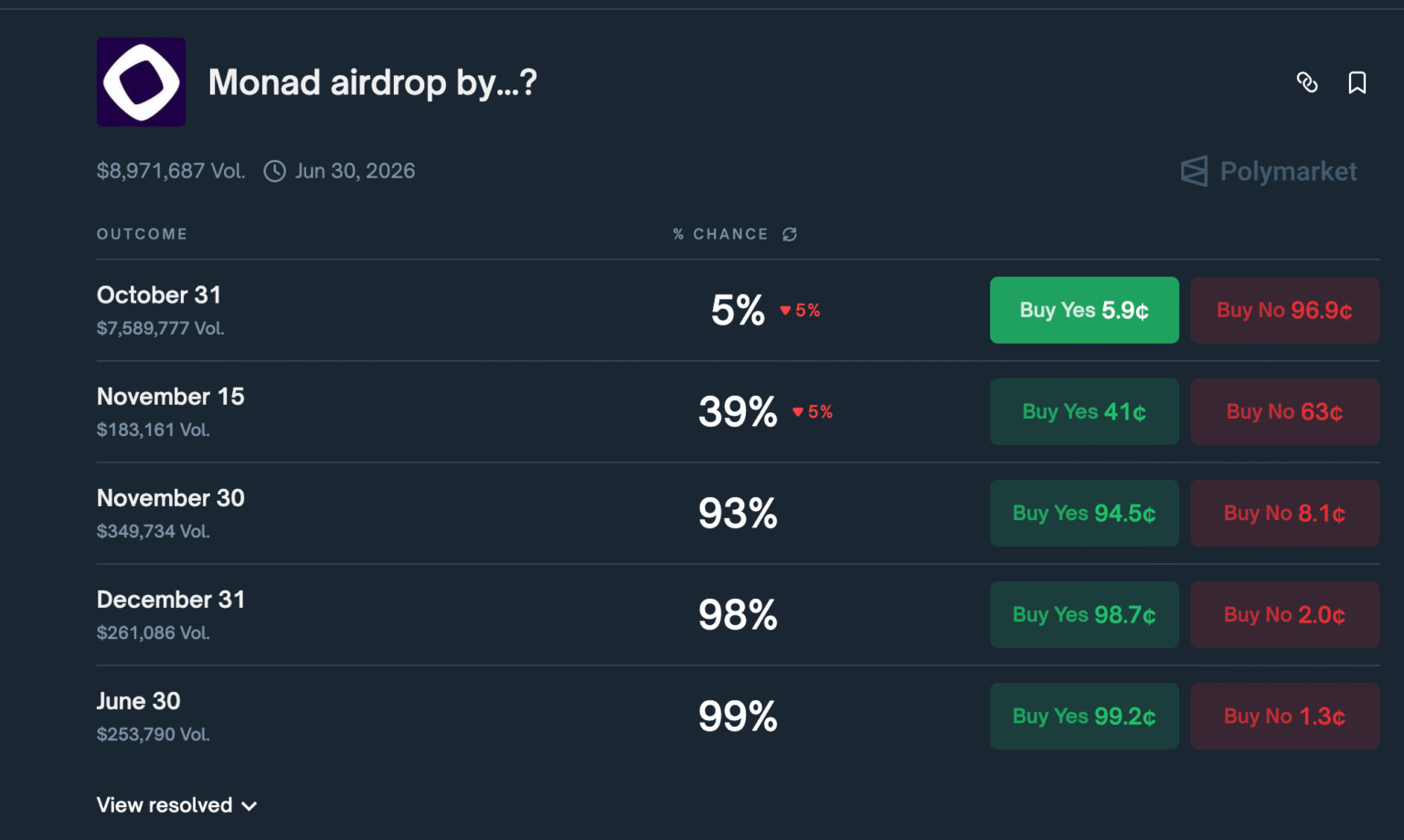The width and height of the screenshot is (1404, 840).
Task: Select the October 31 outcome row
Action: pyautogui.click(x=158, y=294)
